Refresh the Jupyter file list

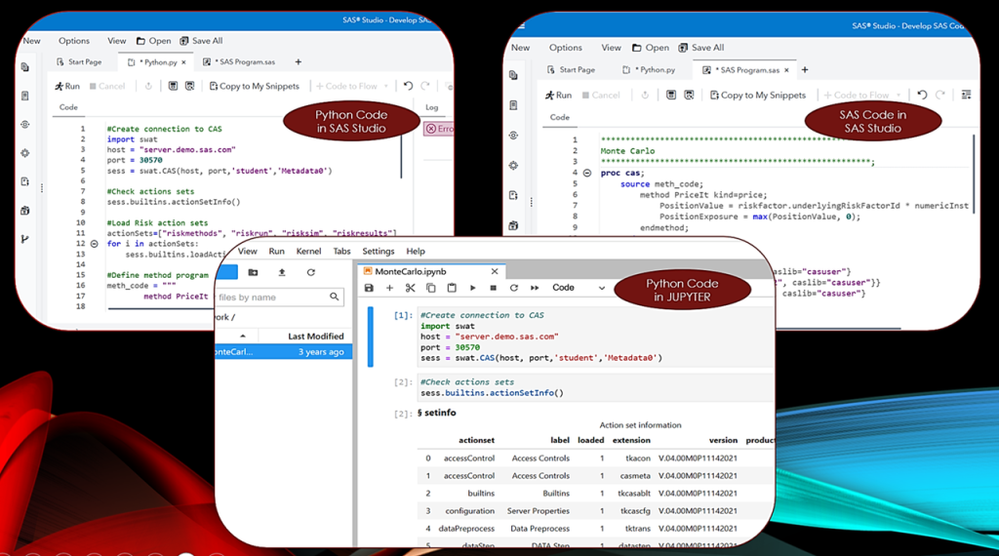coord(311,272)
